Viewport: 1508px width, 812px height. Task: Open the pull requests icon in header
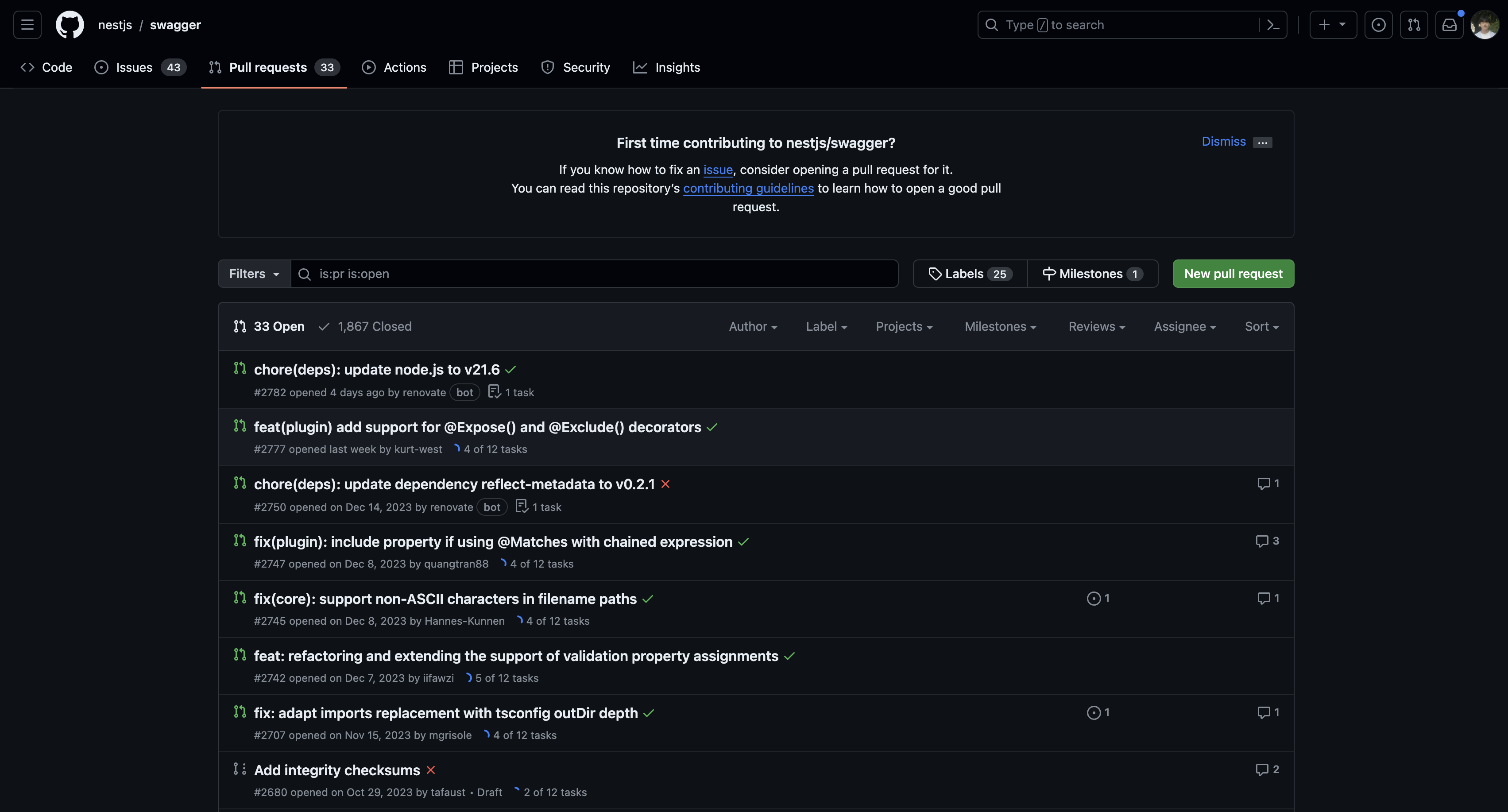[x=1414, y=25]
